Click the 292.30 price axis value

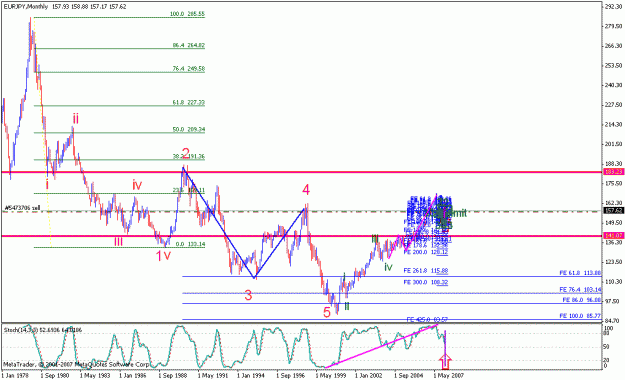(x=614, y=6)
